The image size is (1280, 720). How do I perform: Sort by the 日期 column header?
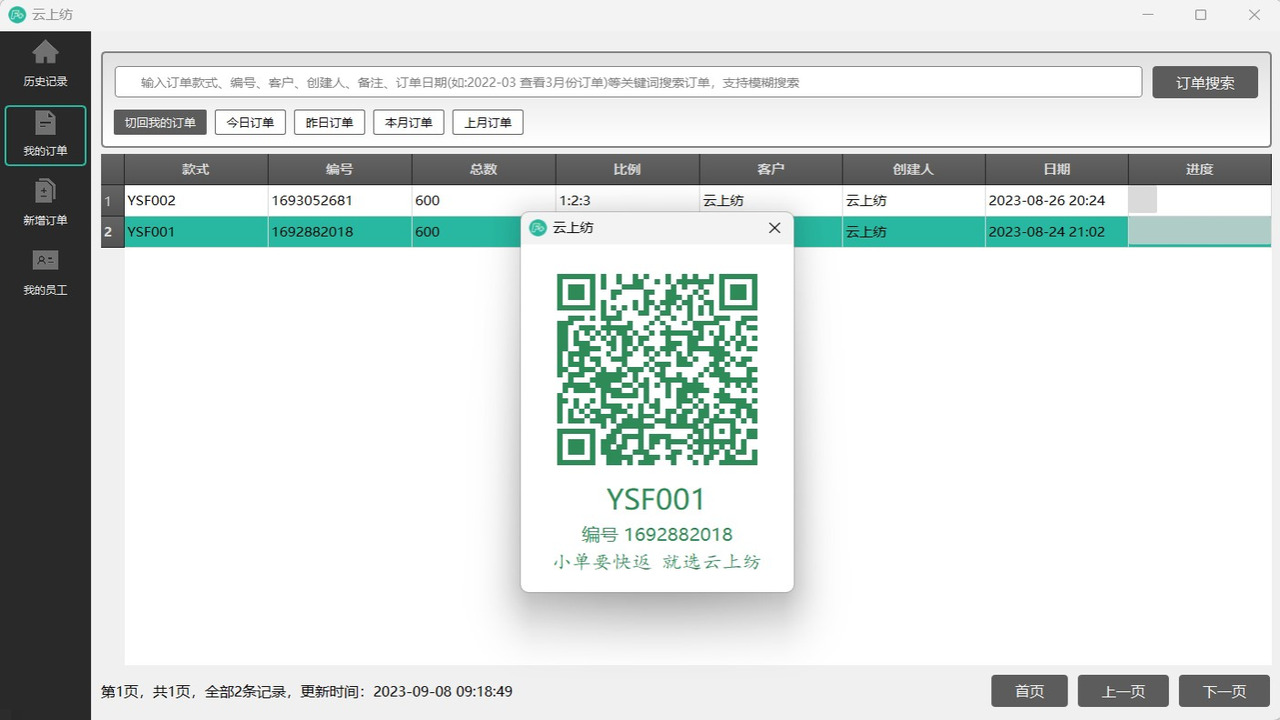(1056, 169)
